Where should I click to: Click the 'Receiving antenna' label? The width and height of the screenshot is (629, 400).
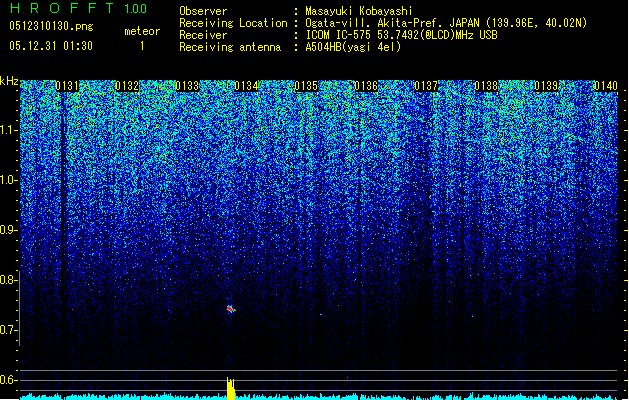click(x=230, y=47)
